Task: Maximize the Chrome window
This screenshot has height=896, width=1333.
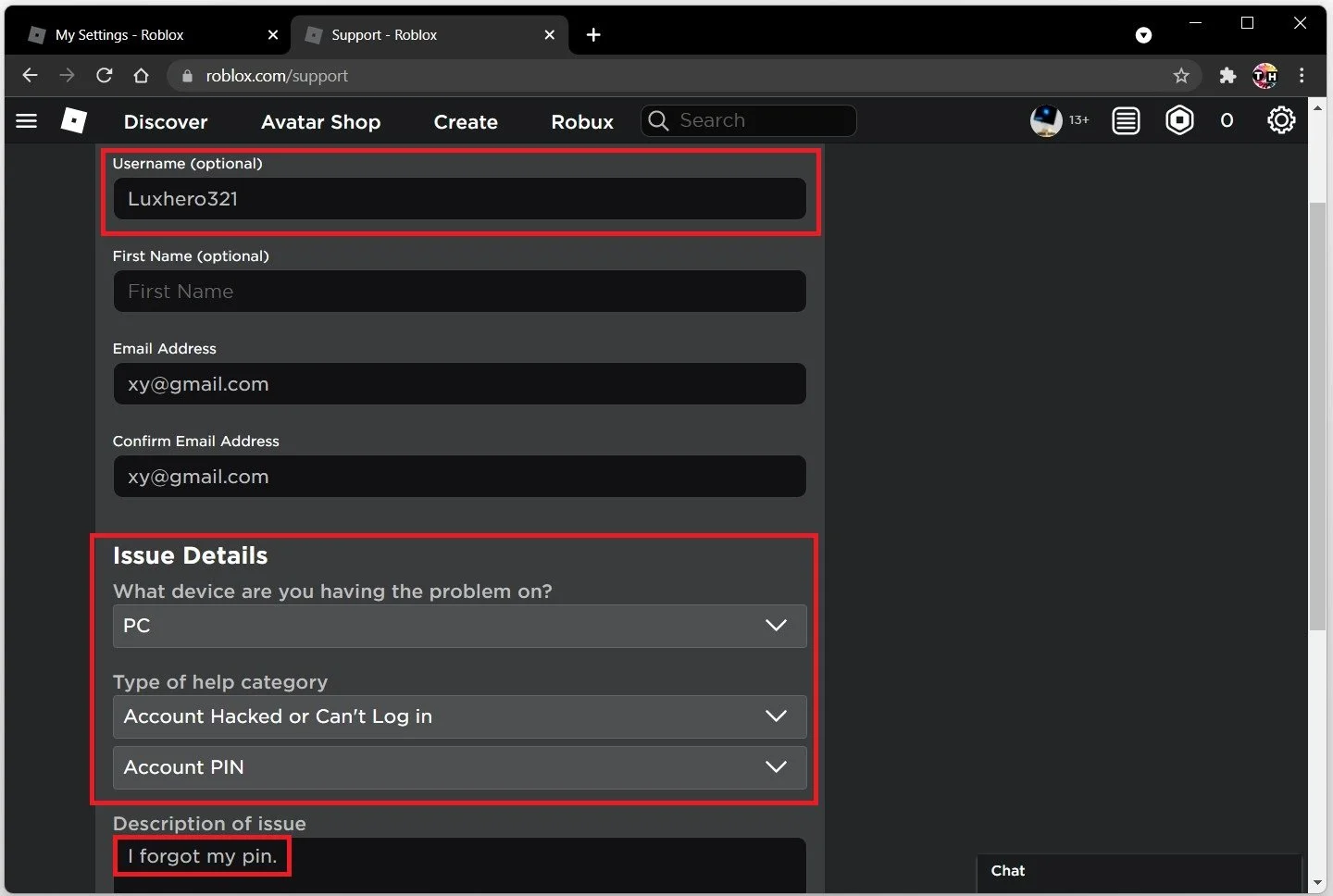Action: pos(1247,23)
